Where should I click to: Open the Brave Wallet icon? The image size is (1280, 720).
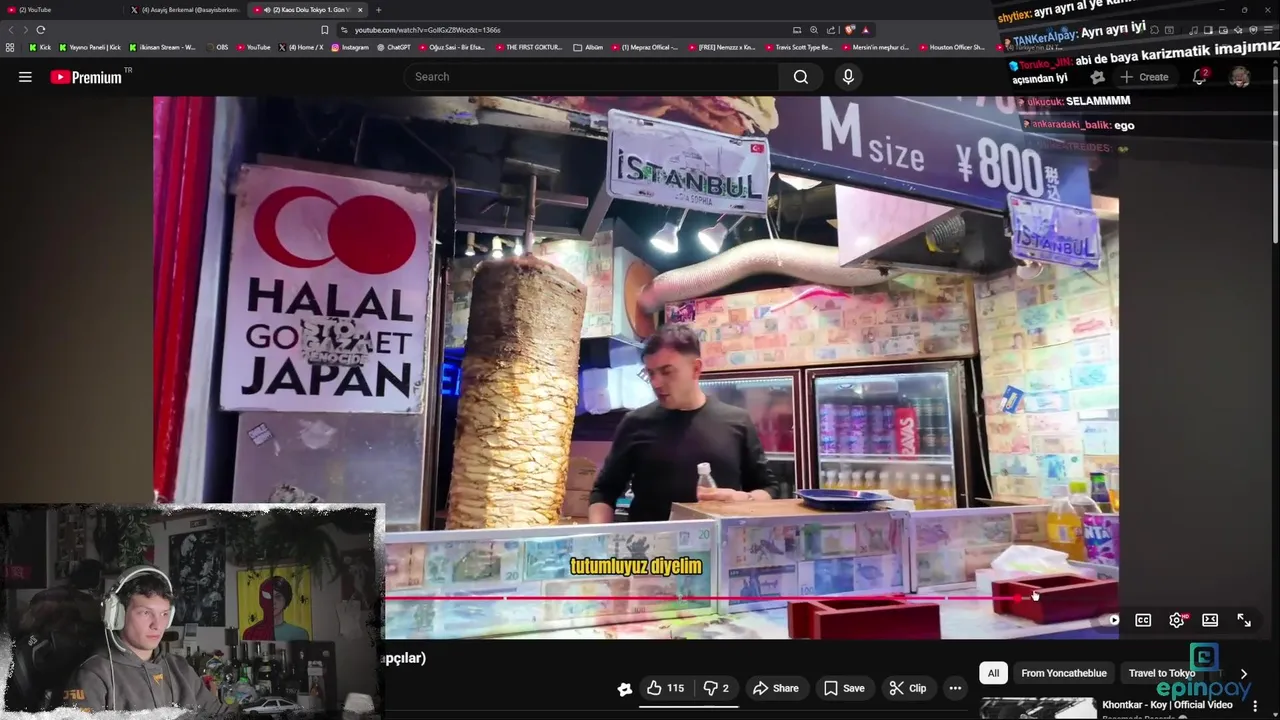pos(1223,30)
